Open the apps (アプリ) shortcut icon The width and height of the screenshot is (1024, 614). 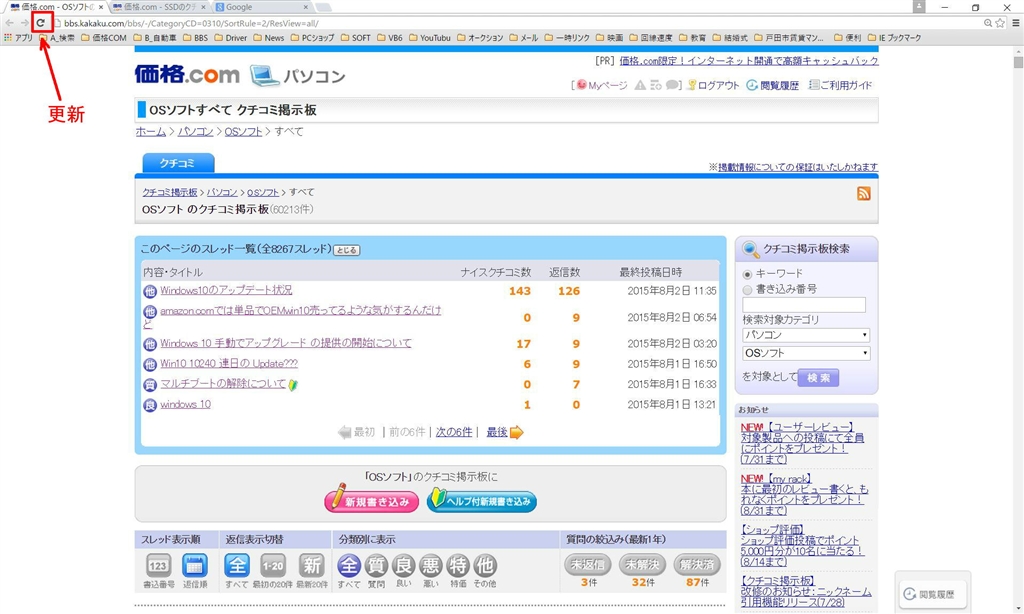(8, 38)
